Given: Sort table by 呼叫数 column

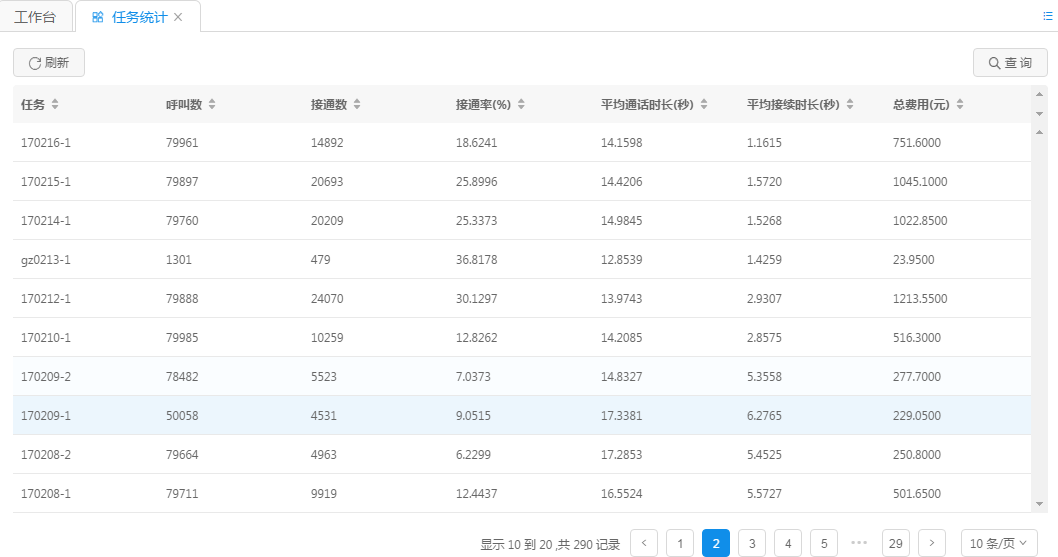Looking at the screenshot, I should (x=212, y=105).
